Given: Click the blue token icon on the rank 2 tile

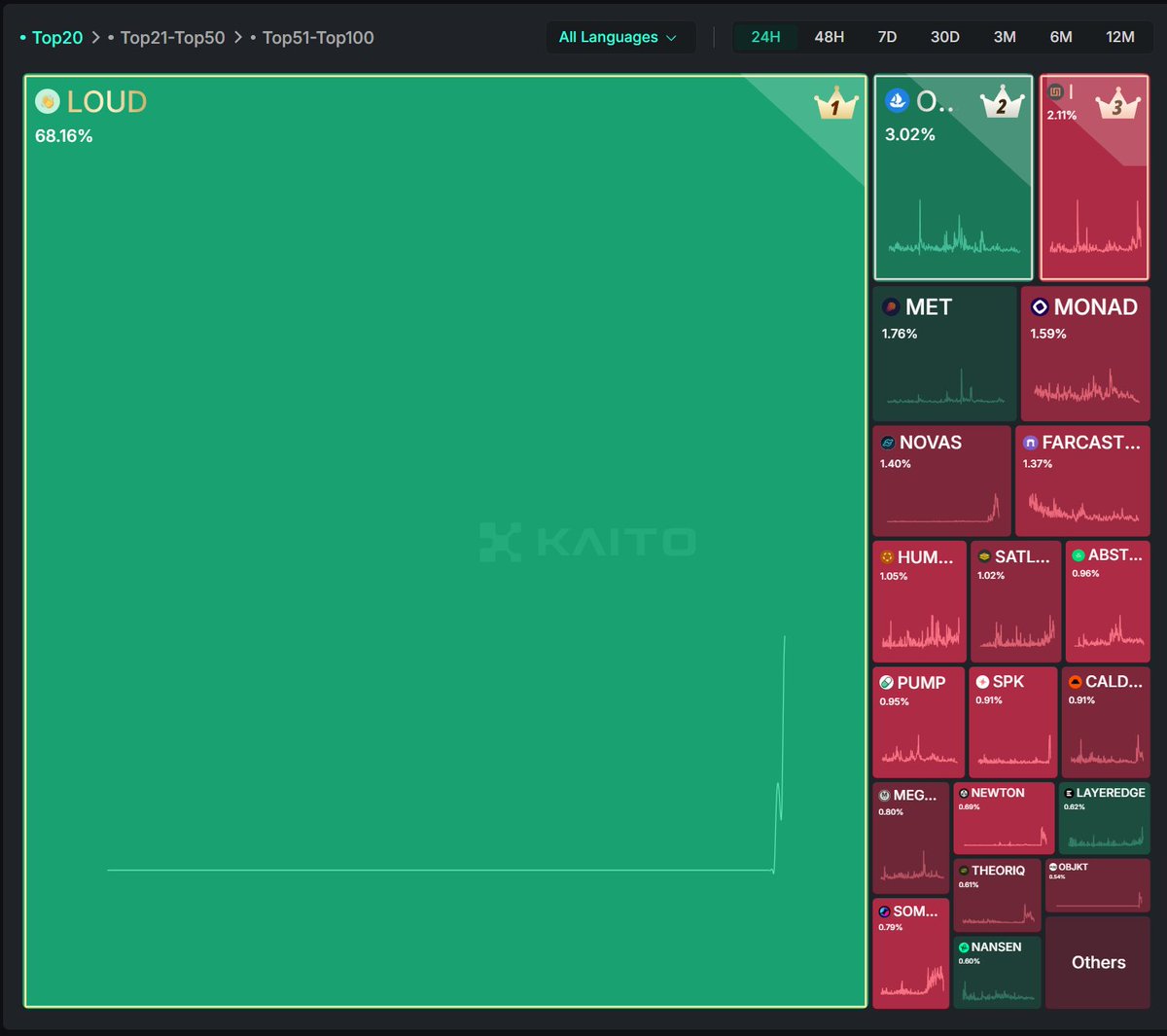Looking at the screenshot, I should click(x=897, y=100).
